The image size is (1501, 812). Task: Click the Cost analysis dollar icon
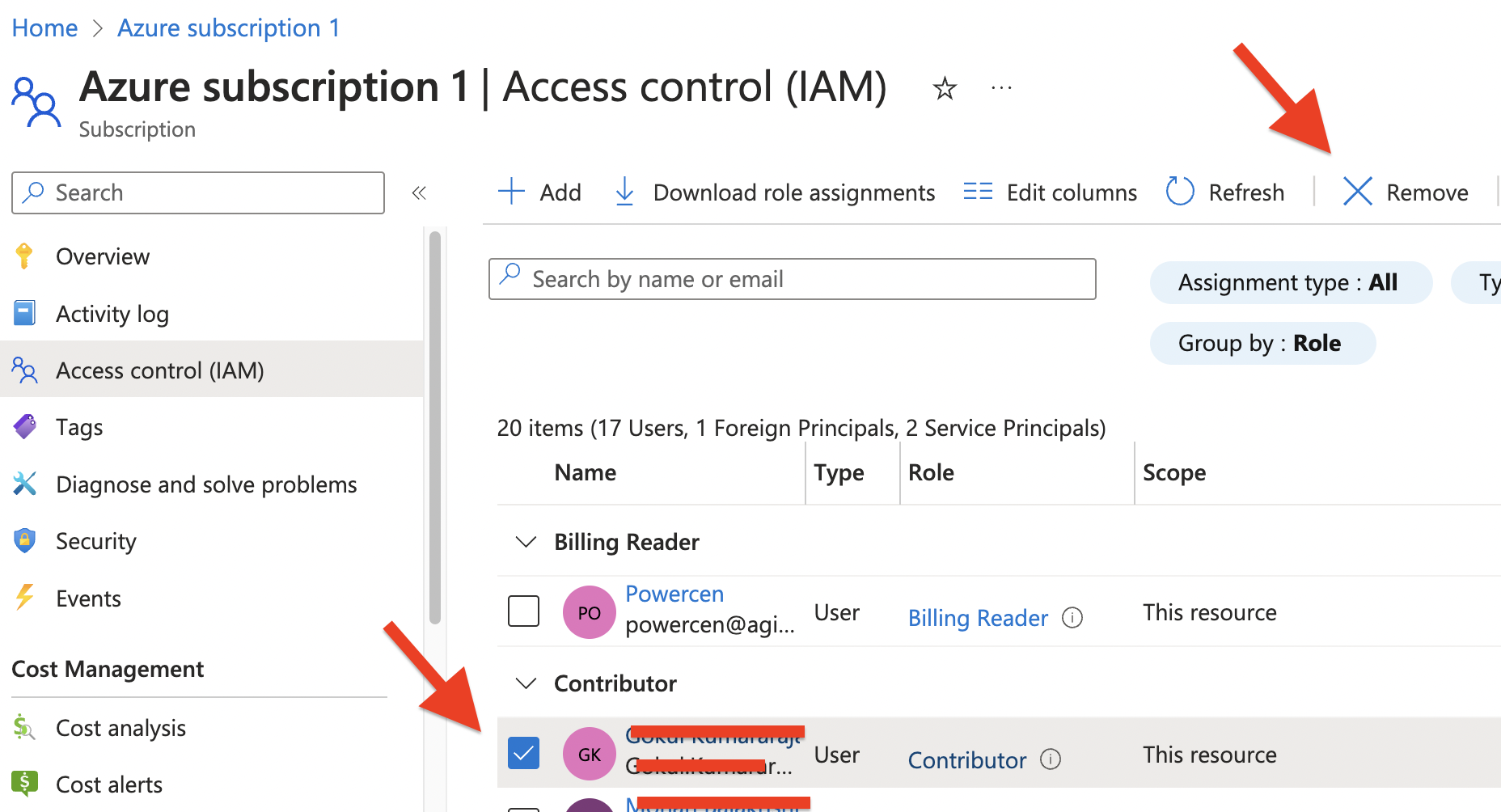click(24, 727)
